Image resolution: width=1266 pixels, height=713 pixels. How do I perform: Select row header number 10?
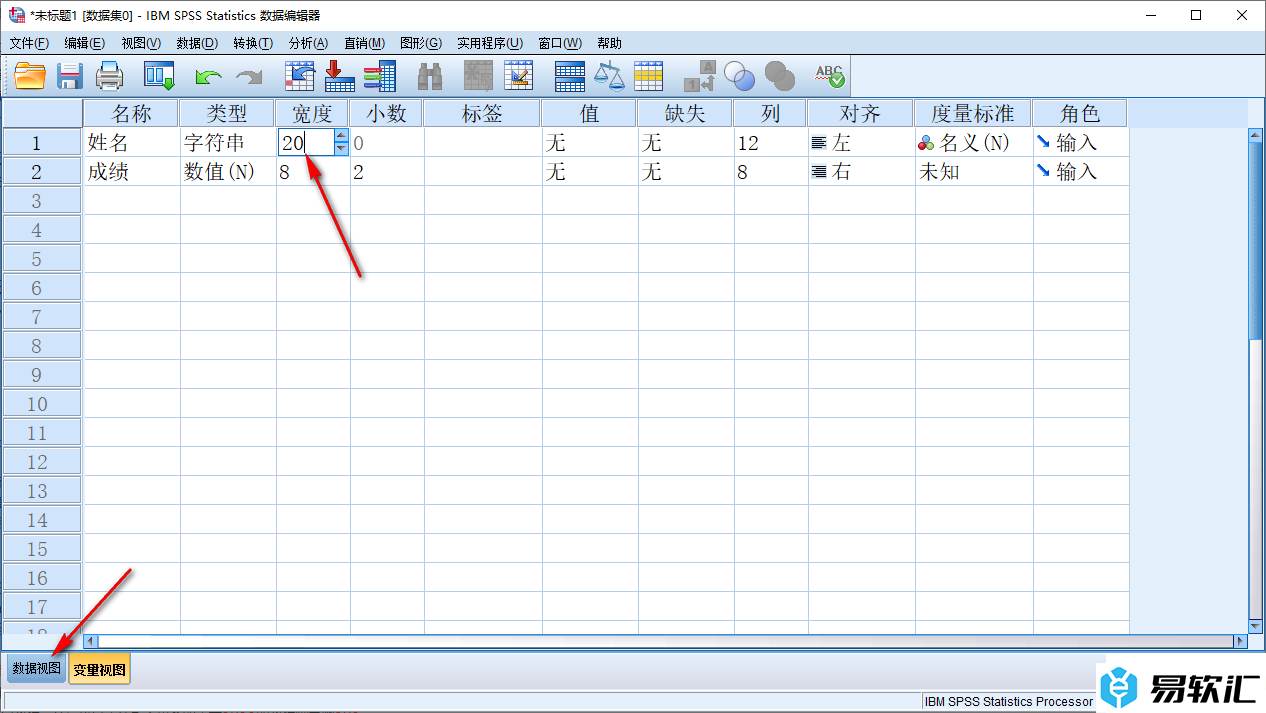point(42,404)
